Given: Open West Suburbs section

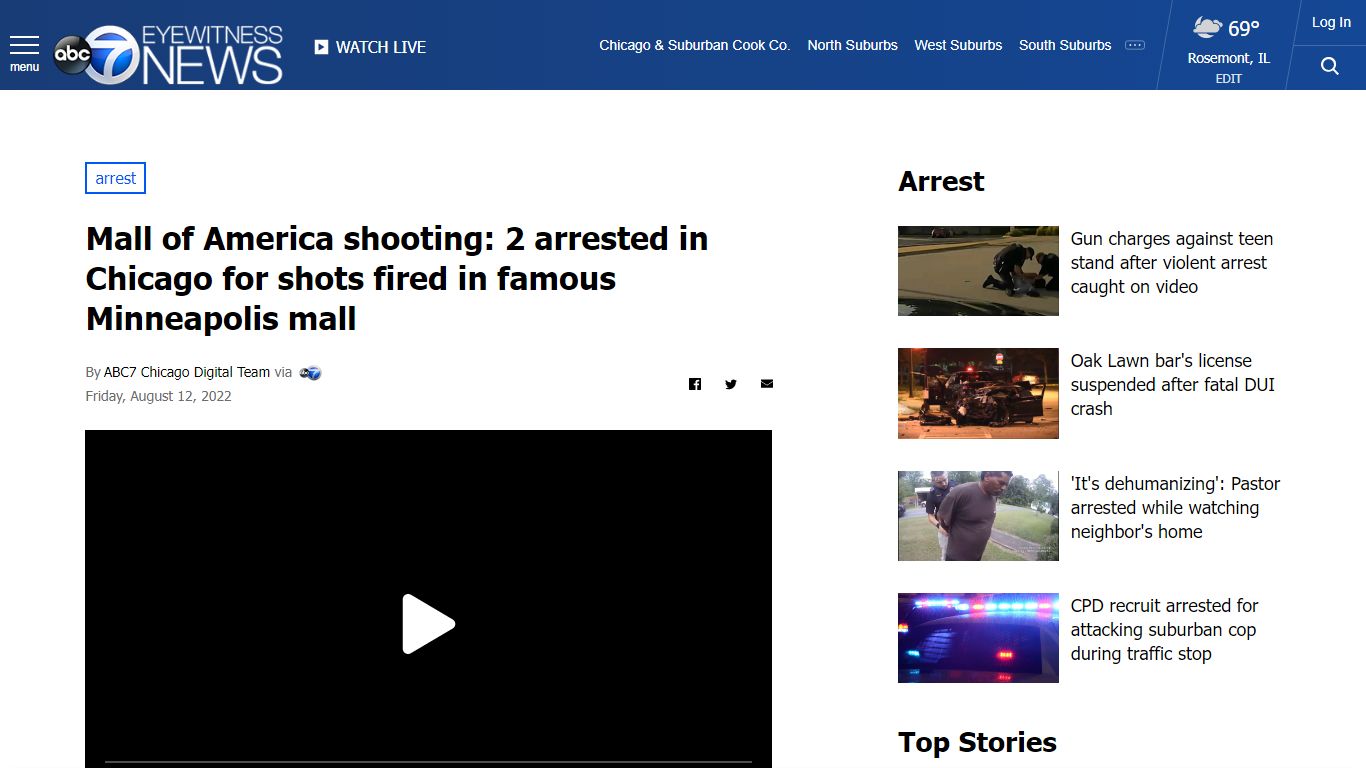Looking at the screenshot, I should [958, 45].
